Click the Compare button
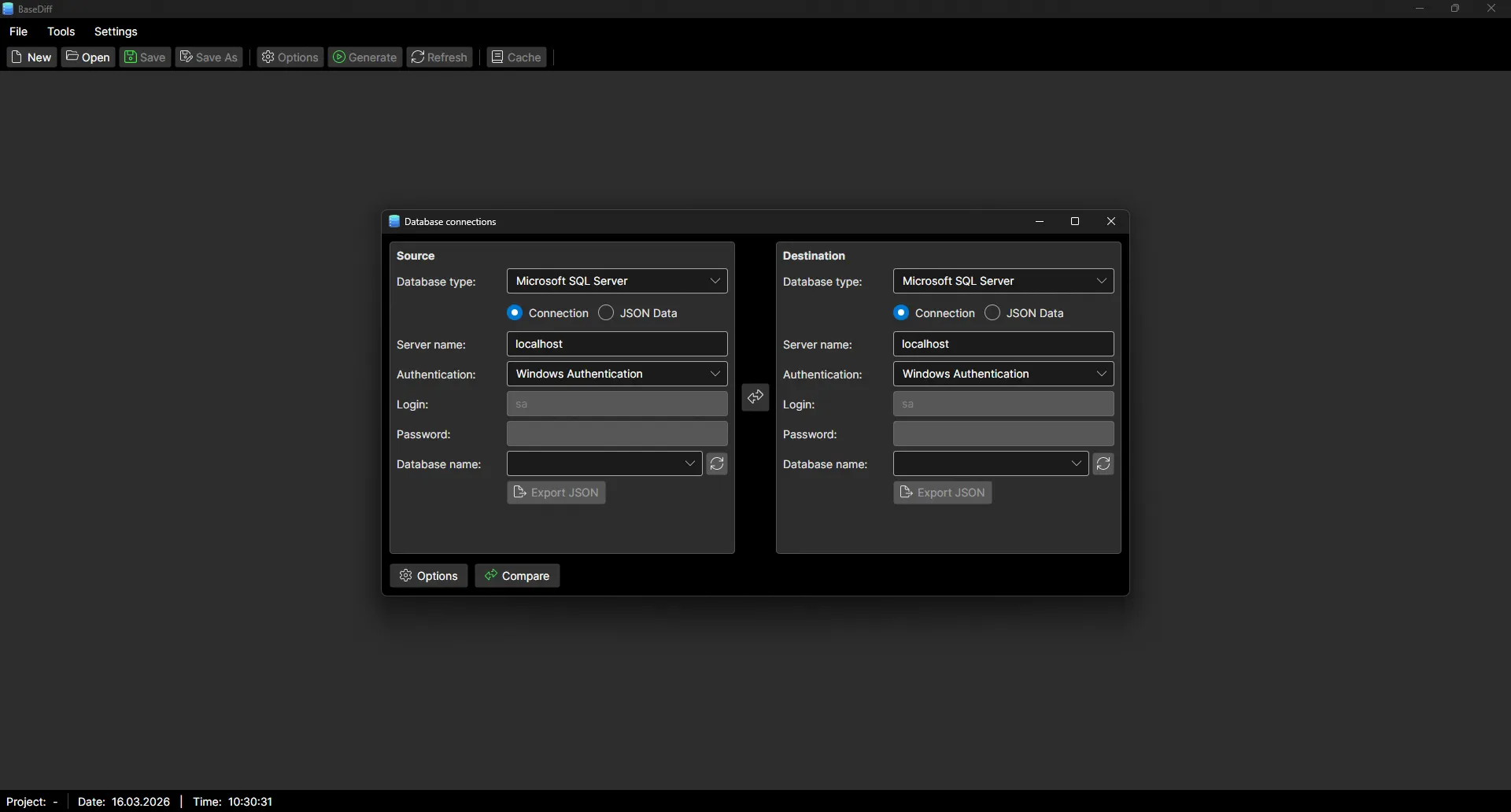The image size is (1511, 812). point(517,575)
